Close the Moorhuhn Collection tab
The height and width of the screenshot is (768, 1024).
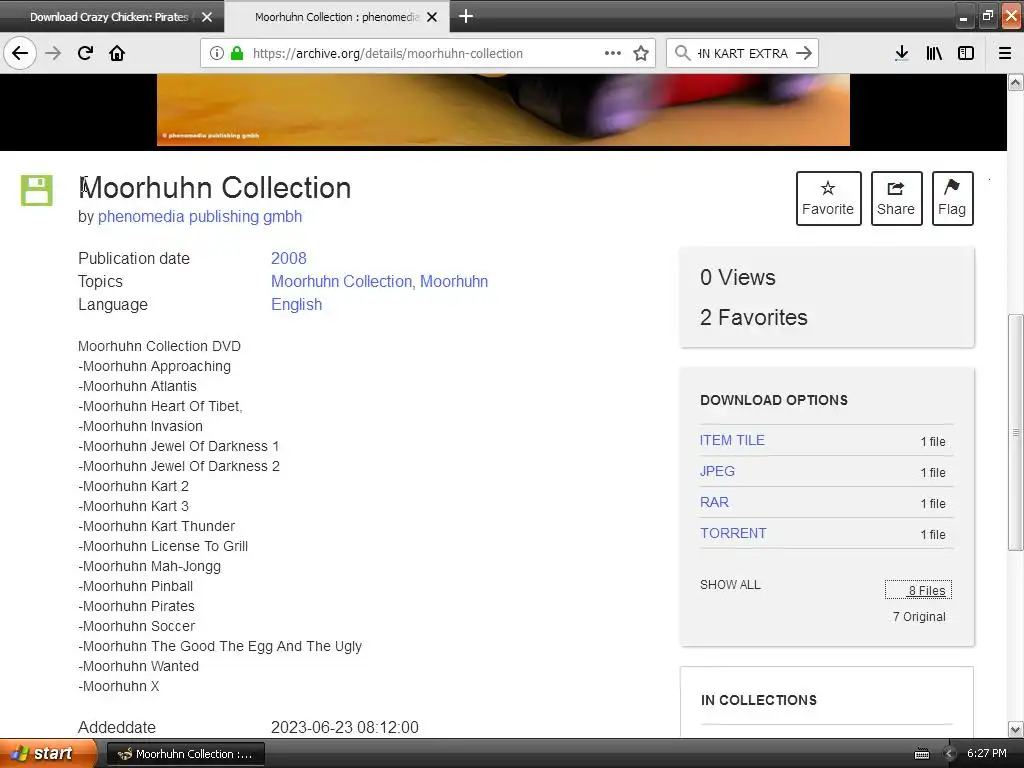pyautogui.click(x=432, y=17)
